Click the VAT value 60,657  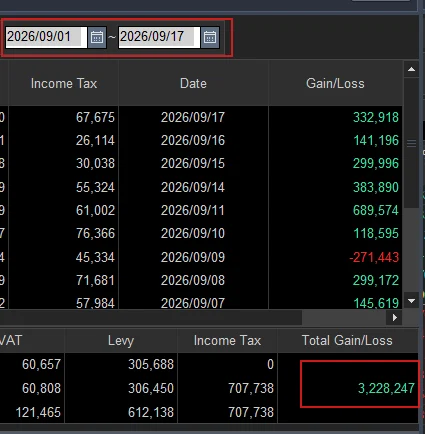point(42,364)
